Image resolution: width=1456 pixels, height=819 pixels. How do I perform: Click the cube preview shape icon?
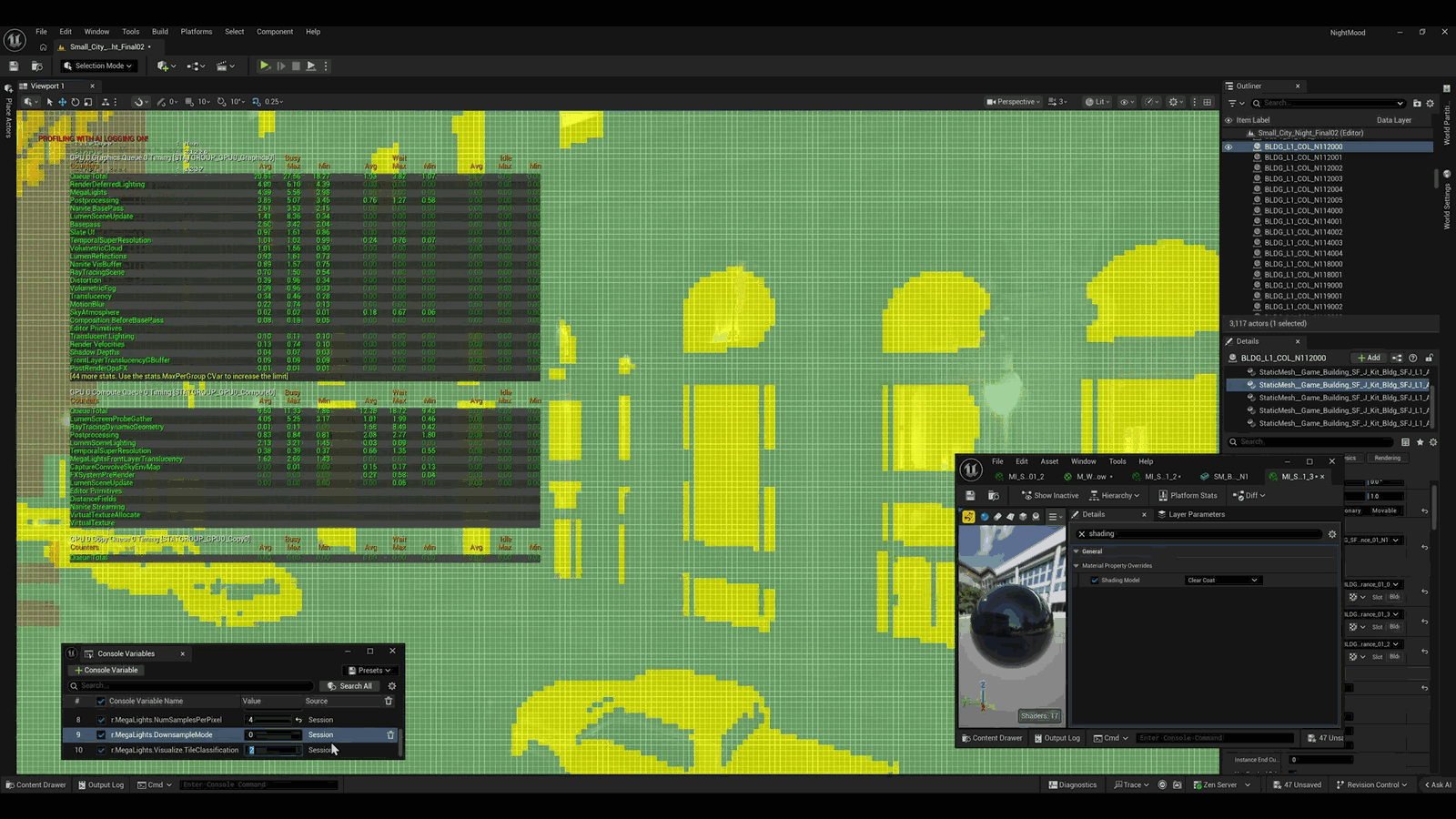click(x=1023, y=516)
